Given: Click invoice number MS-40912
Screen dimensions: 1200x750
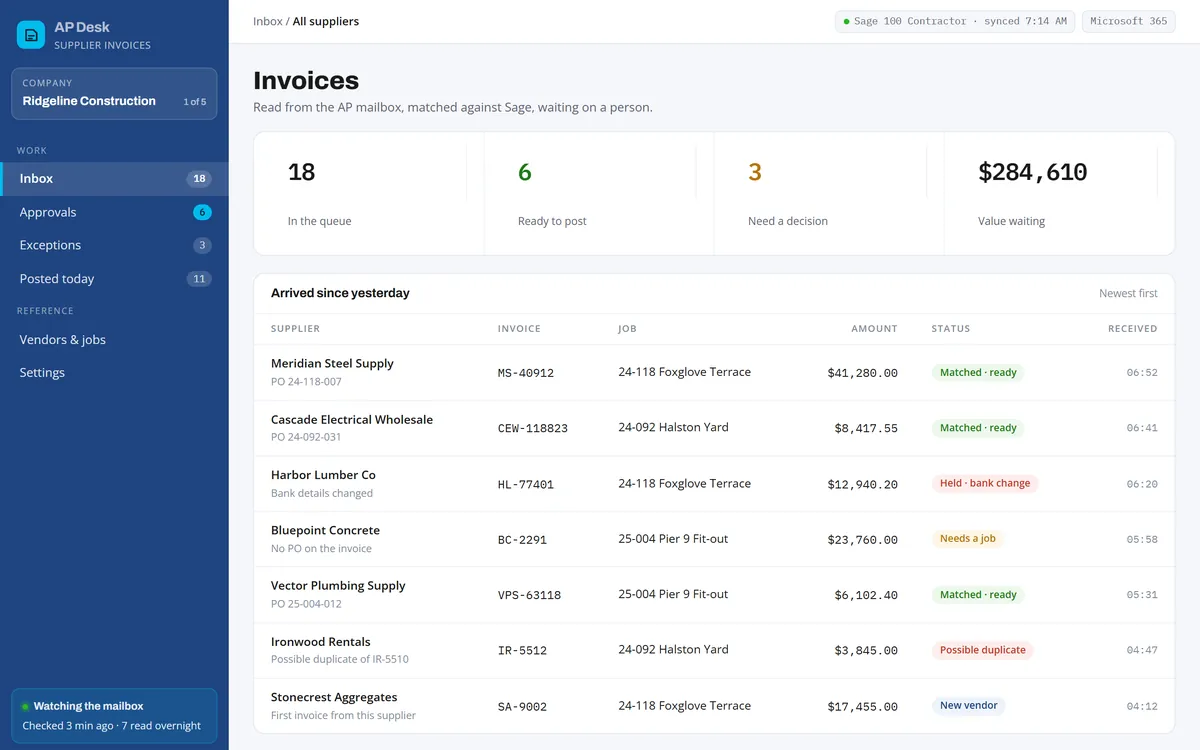Looking at the screenshot, I should point(526,373).
